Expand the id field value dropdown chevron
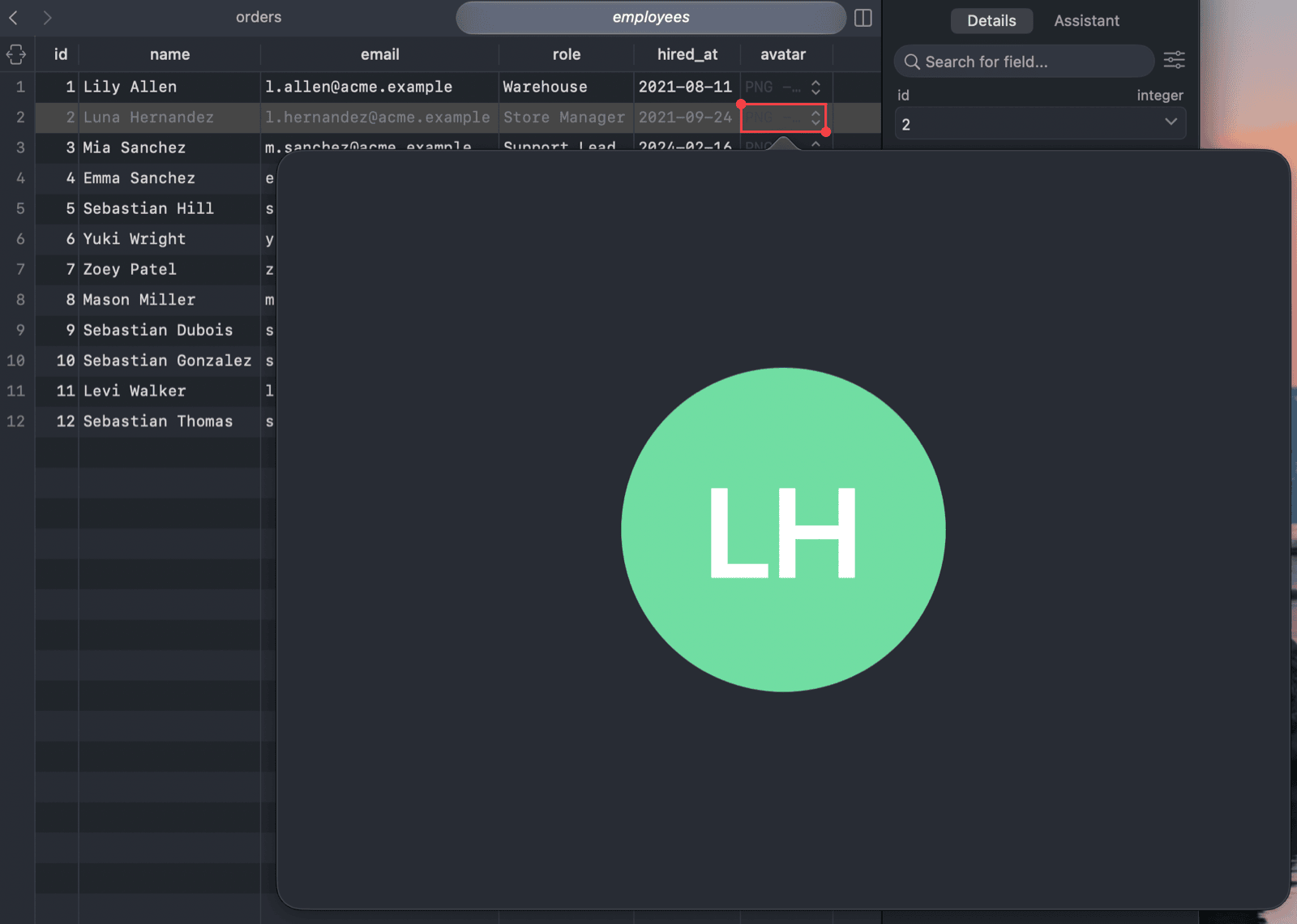 point(1171,122)
